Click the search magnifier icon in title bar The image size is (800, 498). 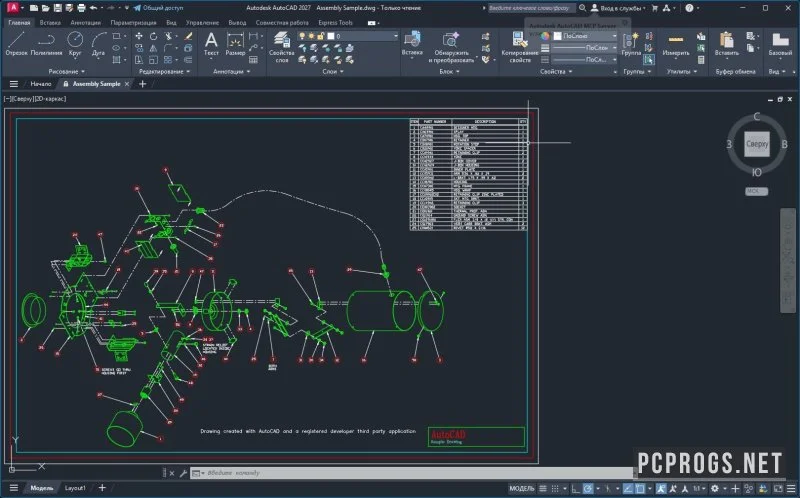click(x=582, y=8)
